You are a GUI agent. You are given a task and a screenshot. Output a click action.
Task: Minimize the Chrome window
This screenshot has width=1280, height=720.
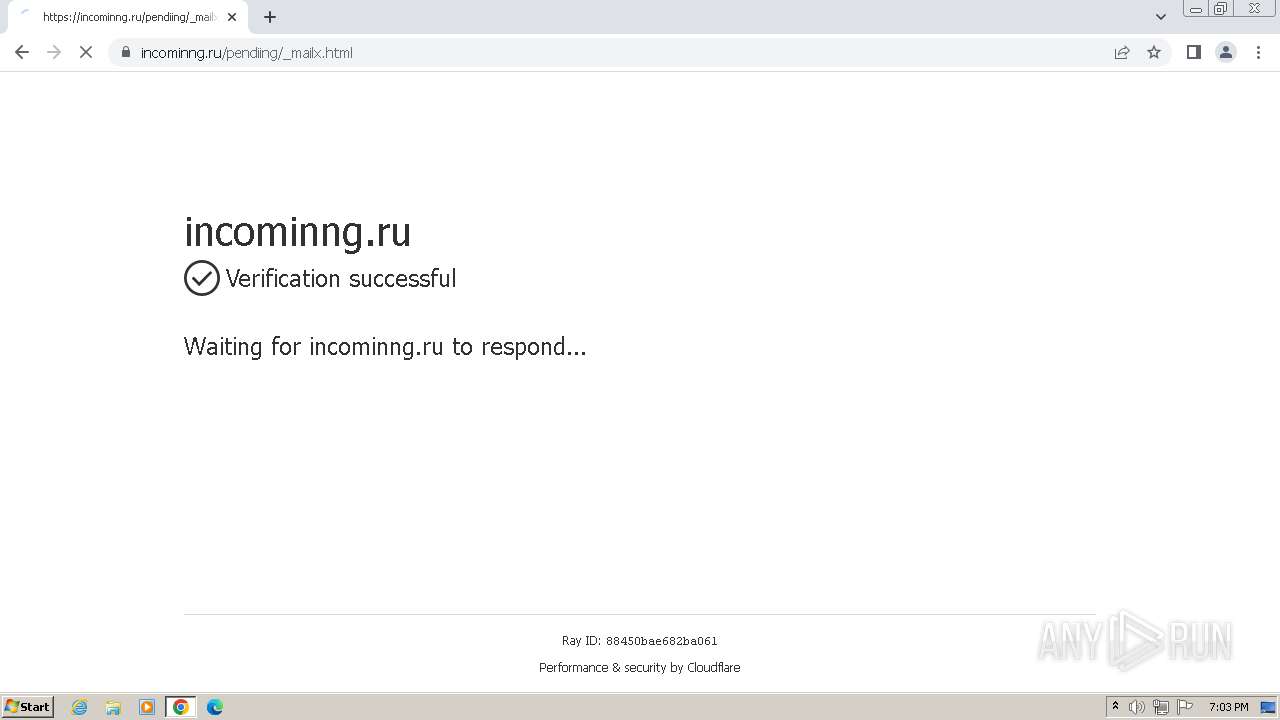pyautogui.click(x=1195, y=9)
